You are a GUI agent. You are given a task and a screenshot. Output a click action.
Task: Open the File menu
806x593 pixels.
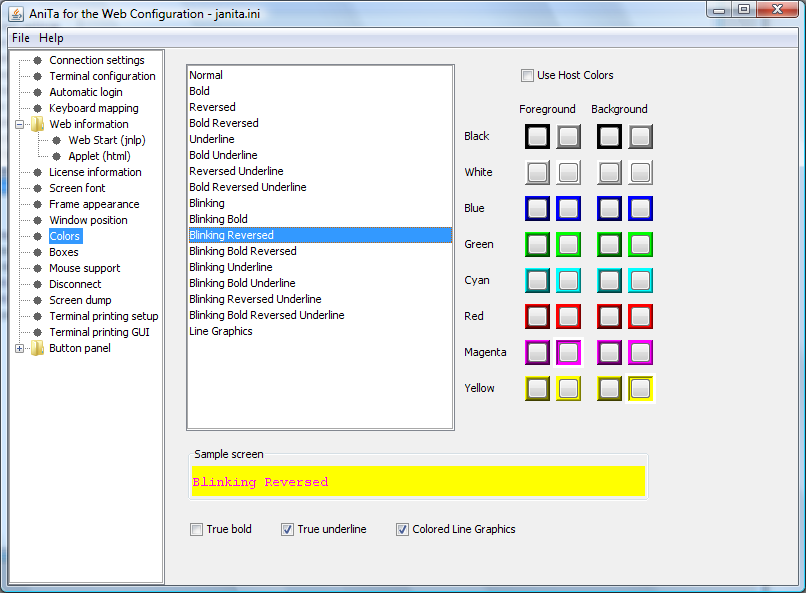pyautogui.click(x=21, y=38)
